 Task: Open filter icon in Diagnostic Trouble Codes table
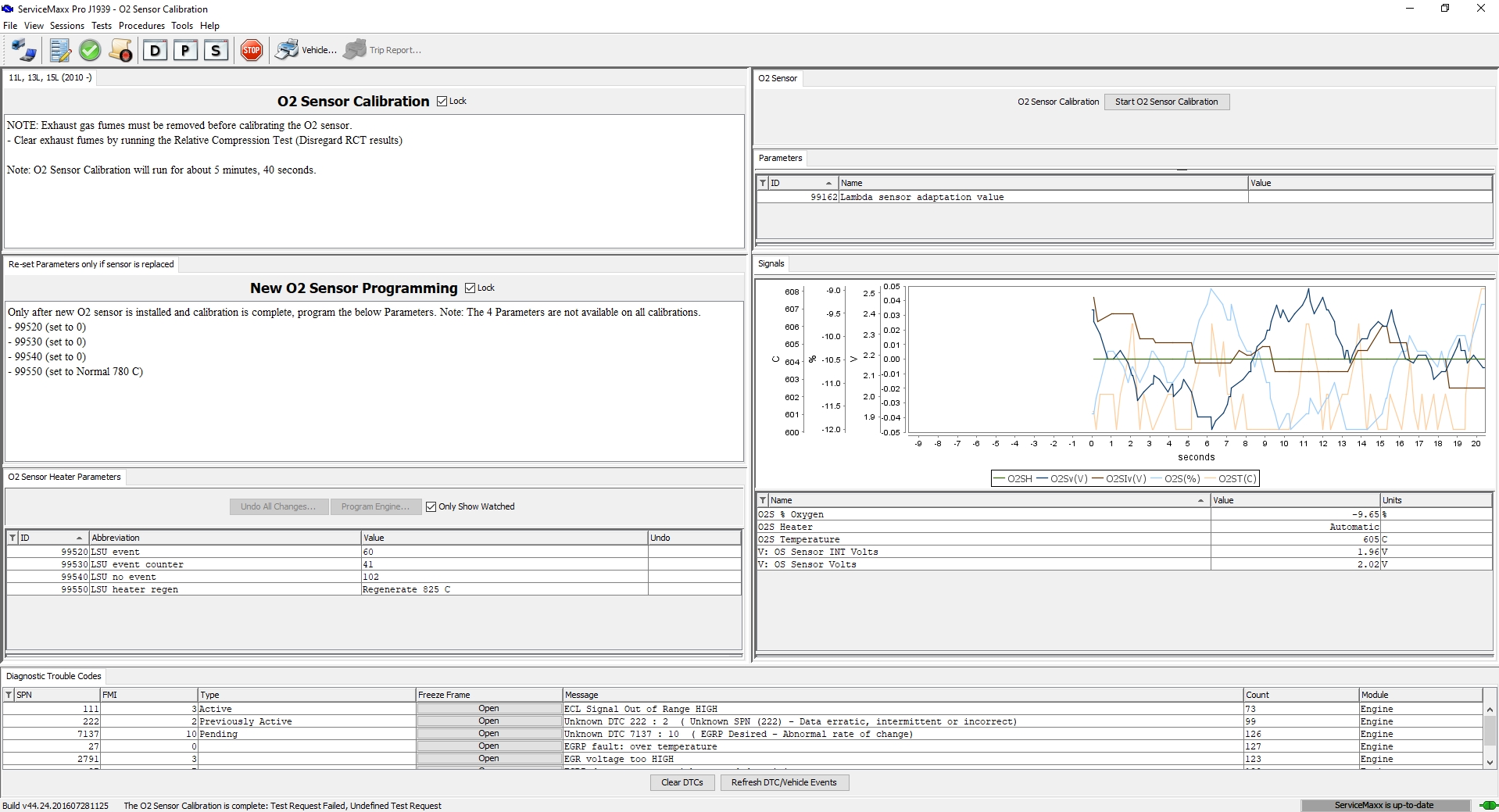(9, 695)
